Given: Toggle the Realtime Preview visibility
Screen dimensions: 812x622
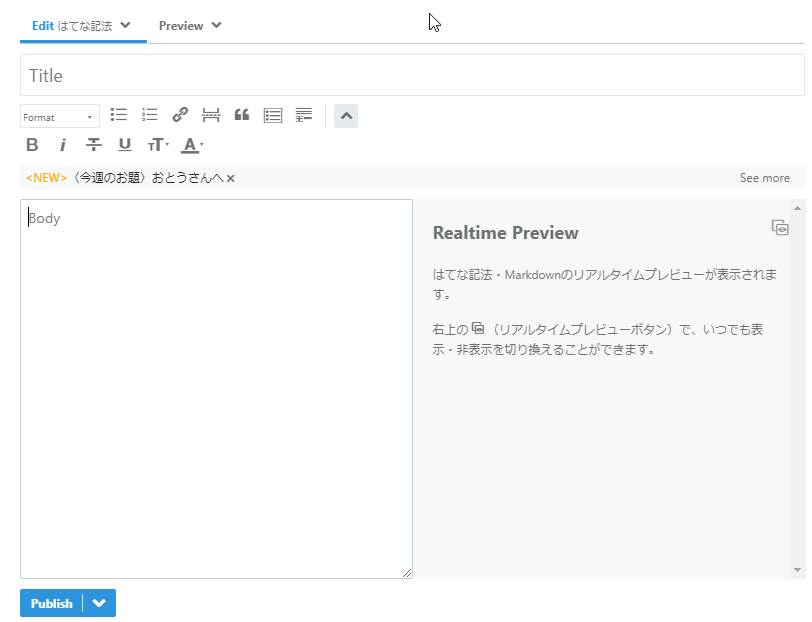Looking at the screenshot, I should (x=780, y=227).
